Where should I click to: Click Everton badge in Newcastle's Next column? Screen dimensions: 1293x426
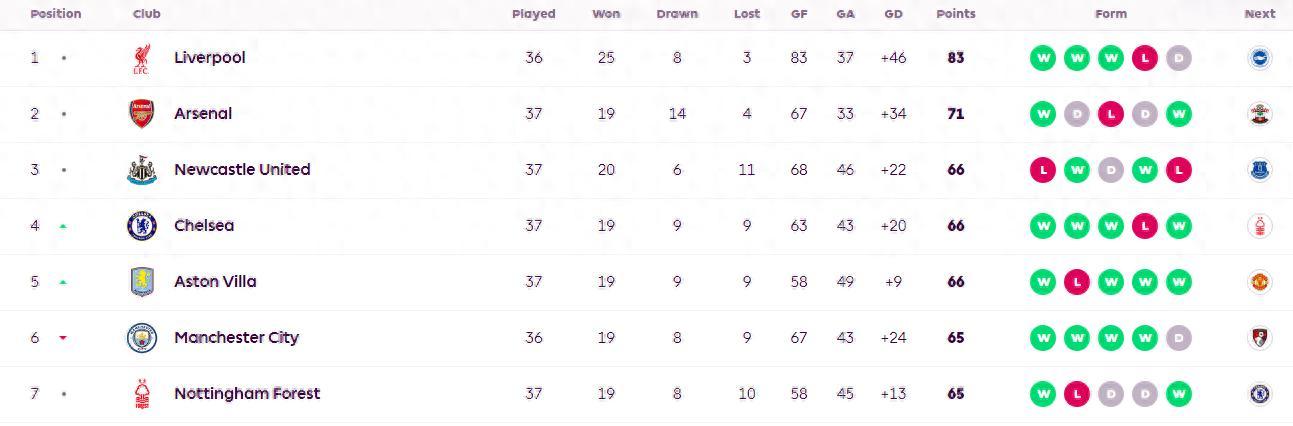tap(1260, 170)
